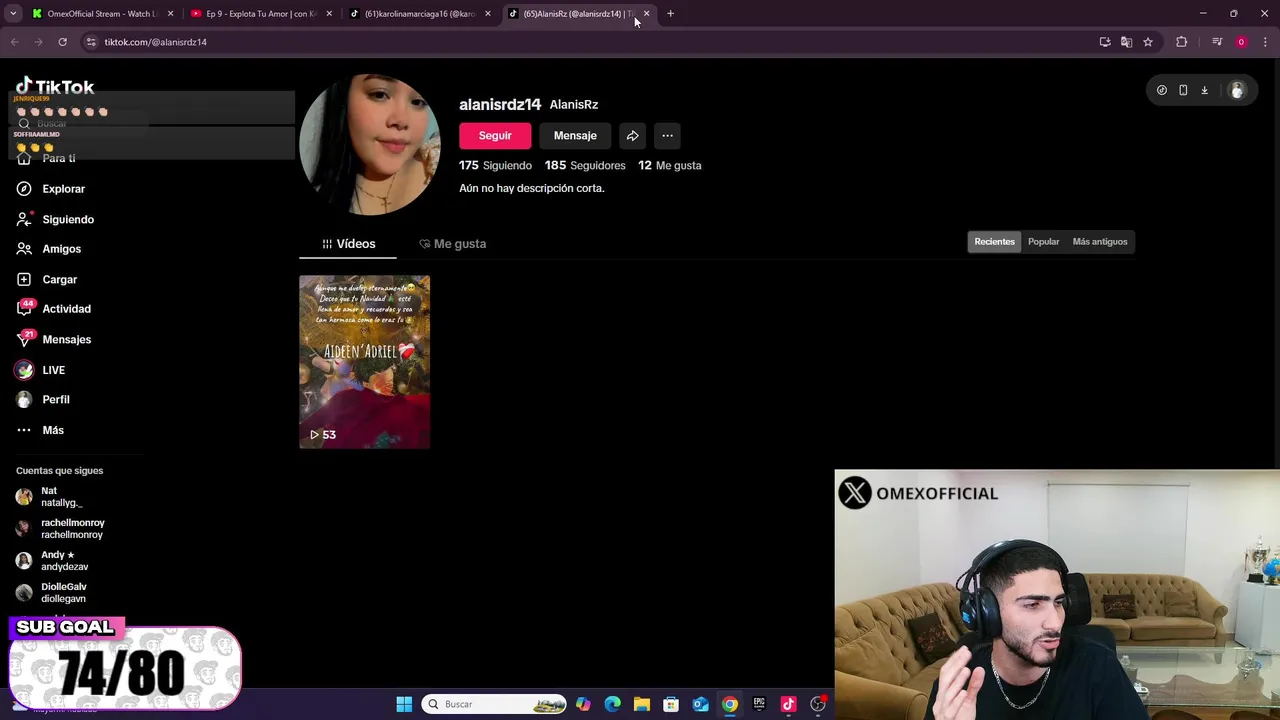Screen dimensions: 1280x720
Task: Click the address bar URL
Action: 156,42
